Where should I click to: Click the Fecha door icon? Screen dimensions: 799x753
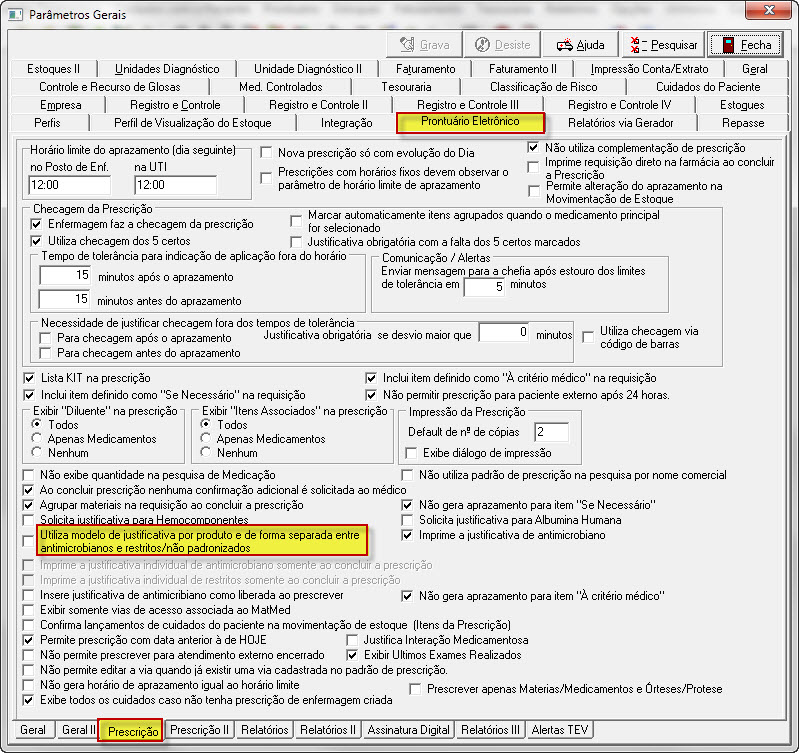pos(728,45)
